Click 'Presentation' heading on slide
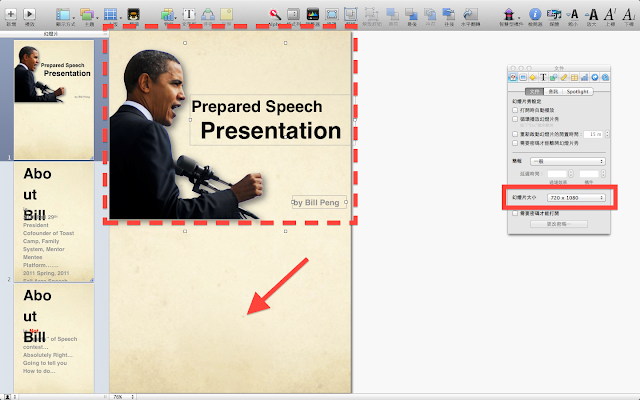The image size is (640, 400). point(271,131)
